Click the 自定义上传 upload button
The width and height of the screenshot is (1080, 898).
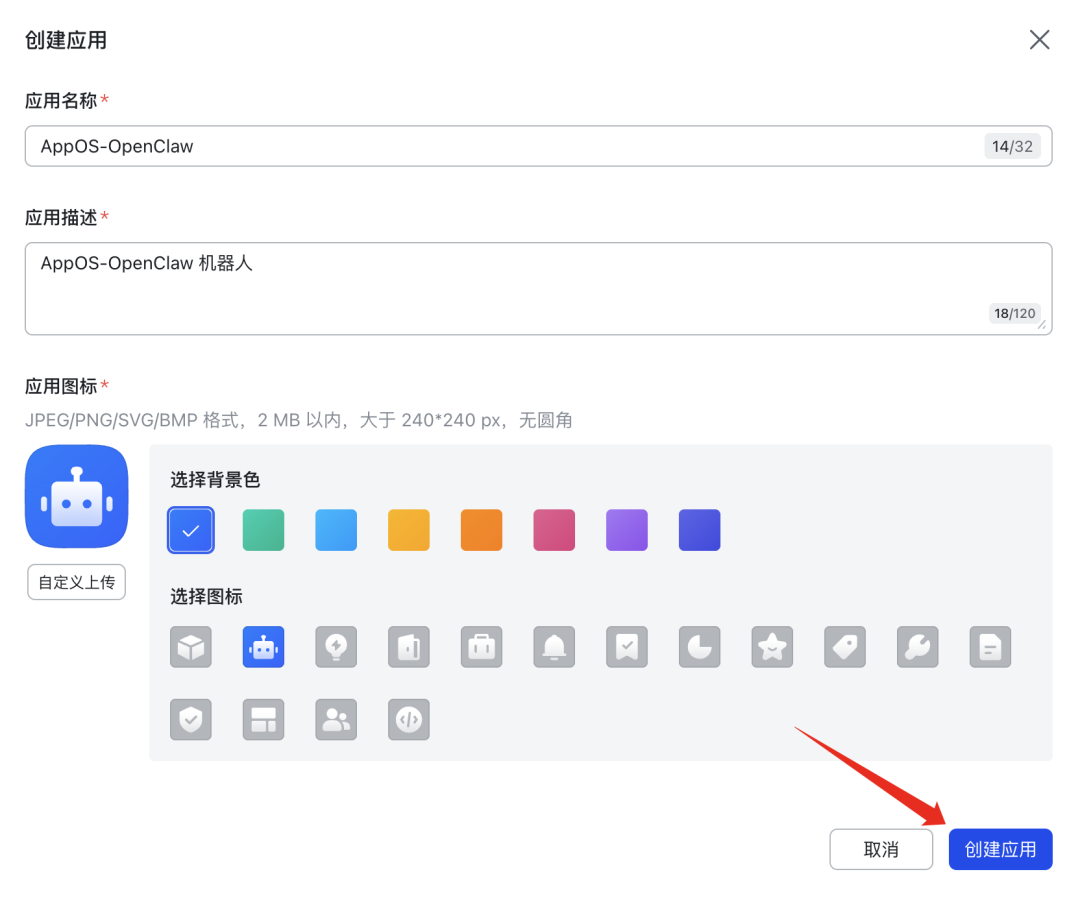coord(76,581)
